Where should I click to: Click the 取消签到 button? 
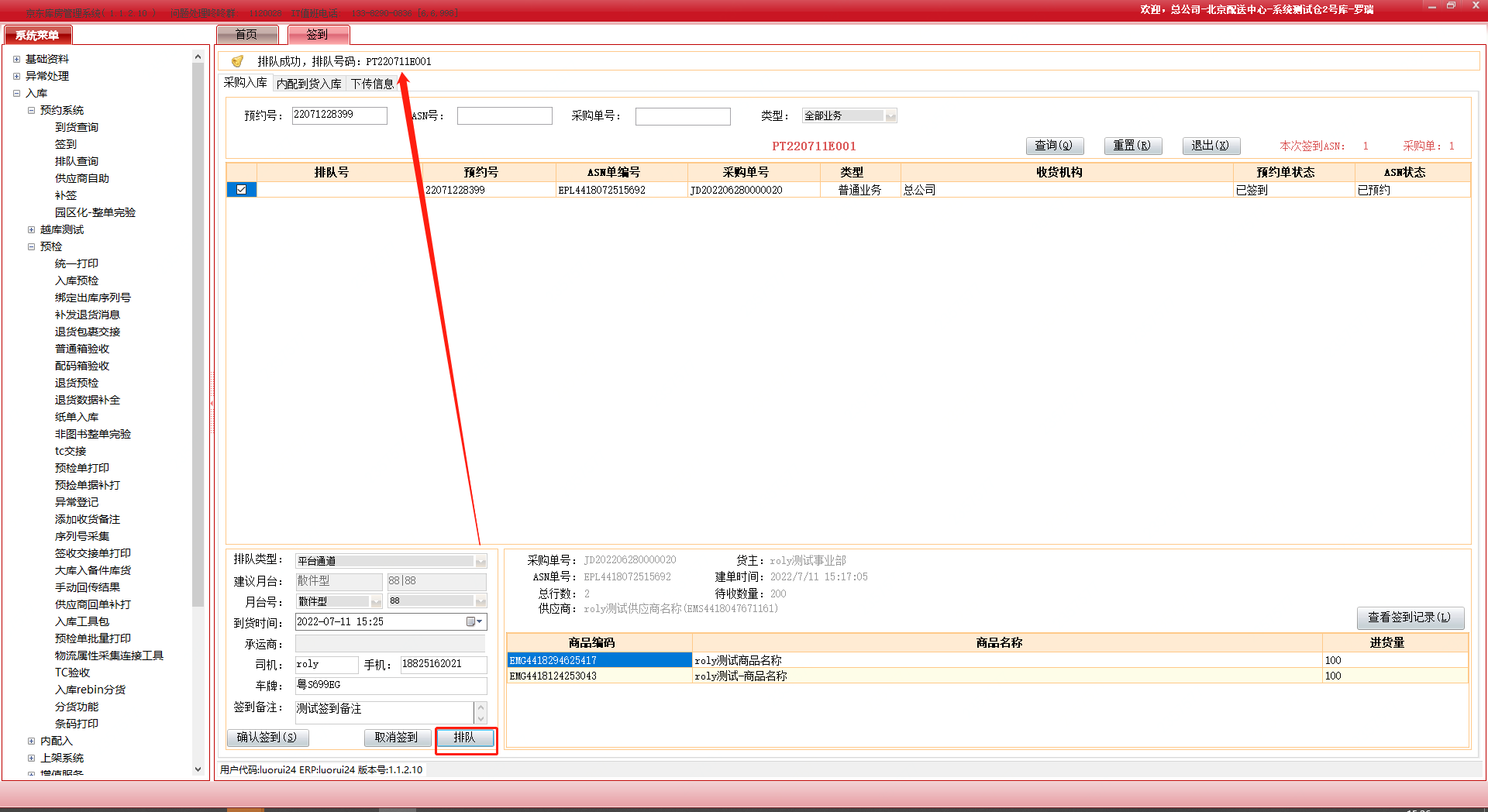pyautogui.click(x=397, y=738)
